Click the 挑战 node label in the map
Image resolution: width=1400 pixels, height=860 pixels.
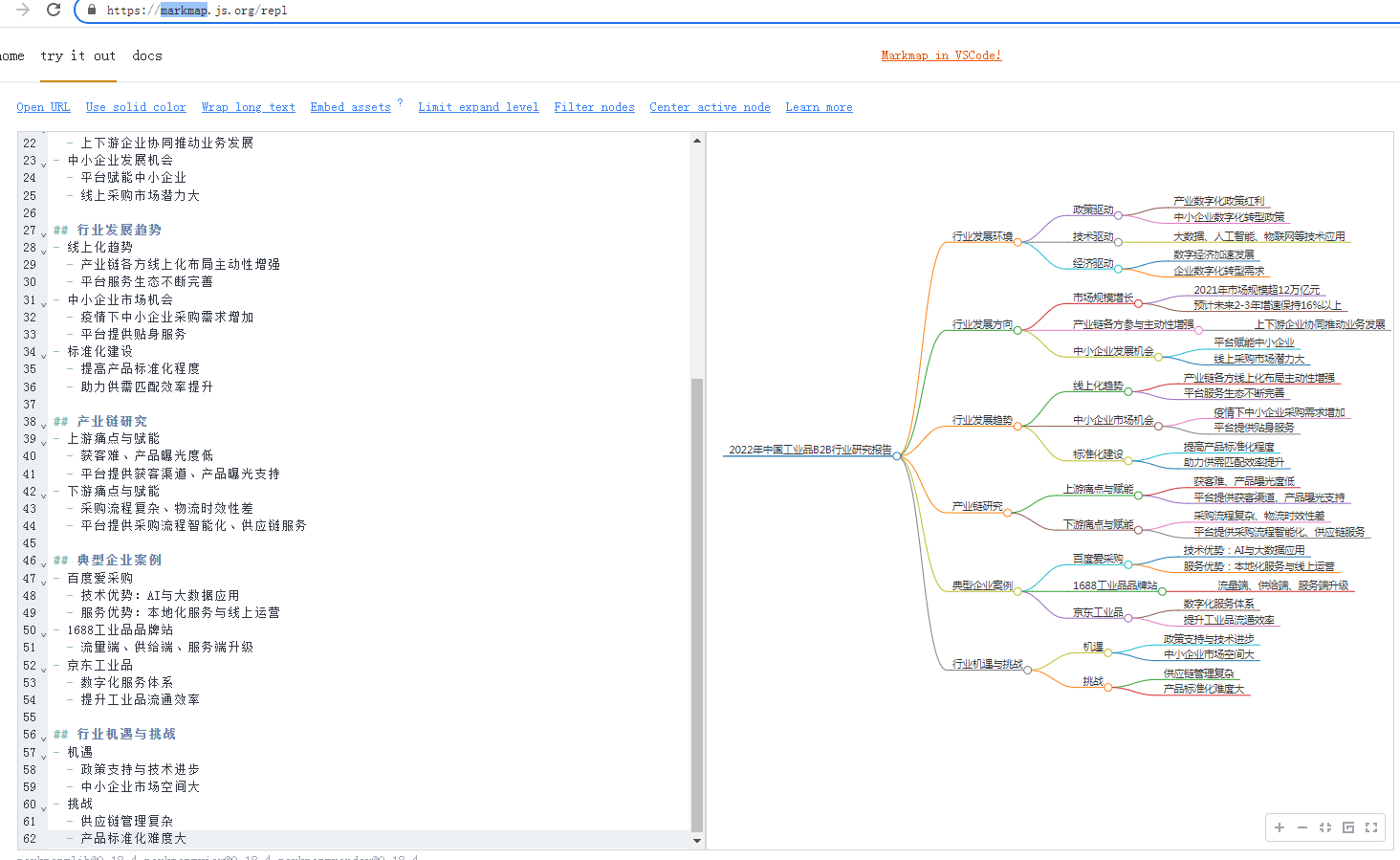(1093, 681)
